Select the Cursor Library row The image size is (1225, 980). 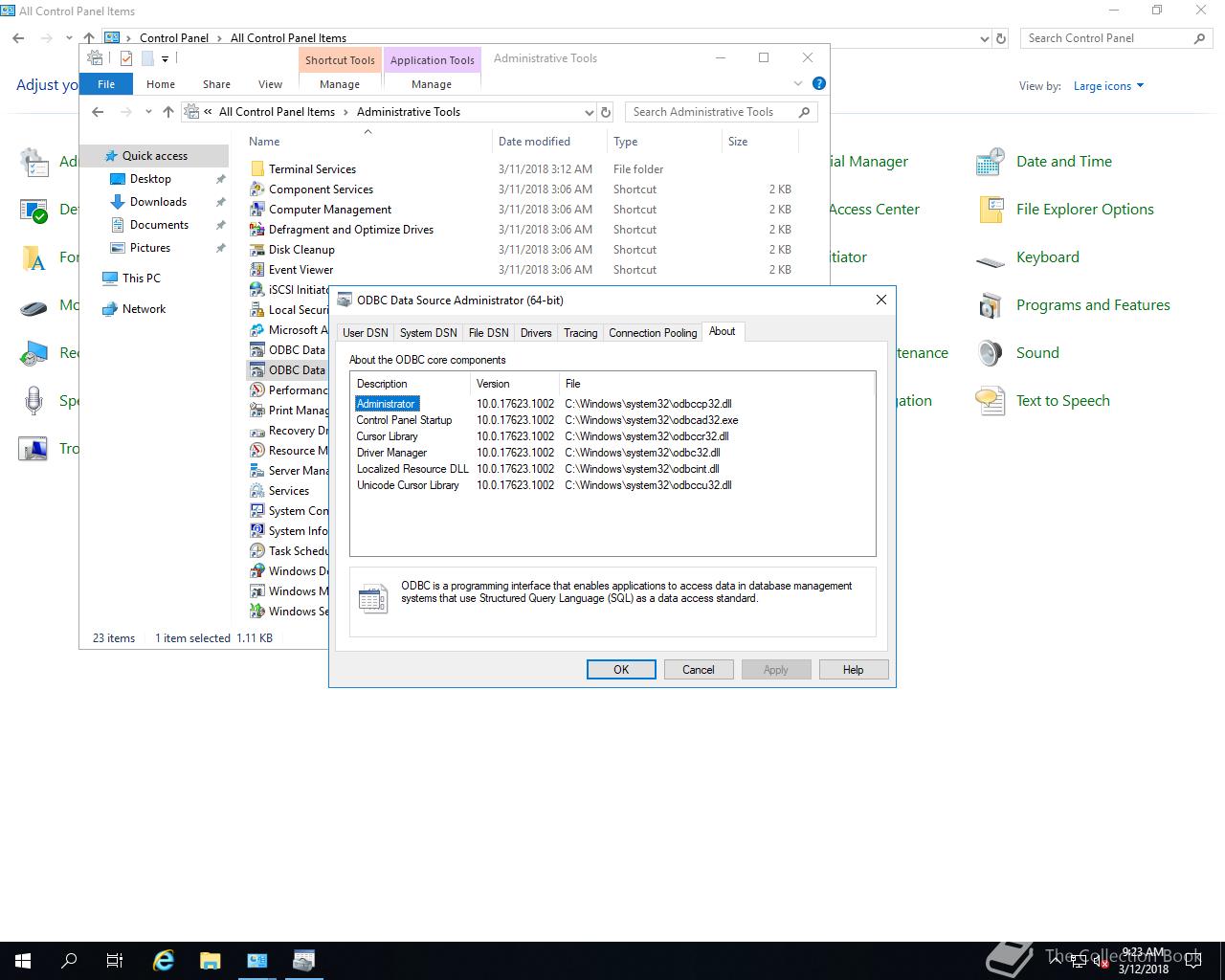pos(612,436)
